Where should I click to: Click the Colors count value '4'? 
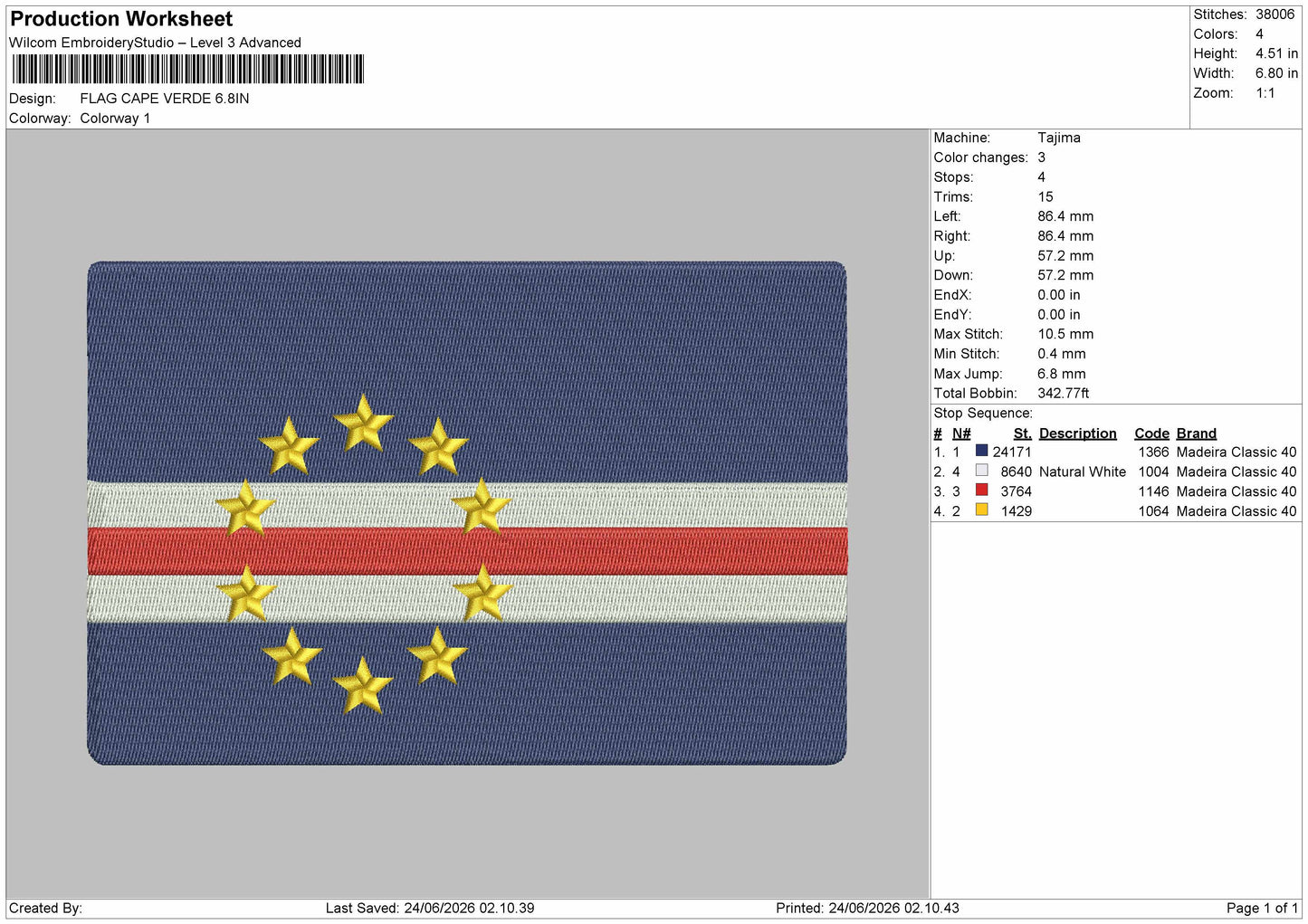(x=1259, y=34)
